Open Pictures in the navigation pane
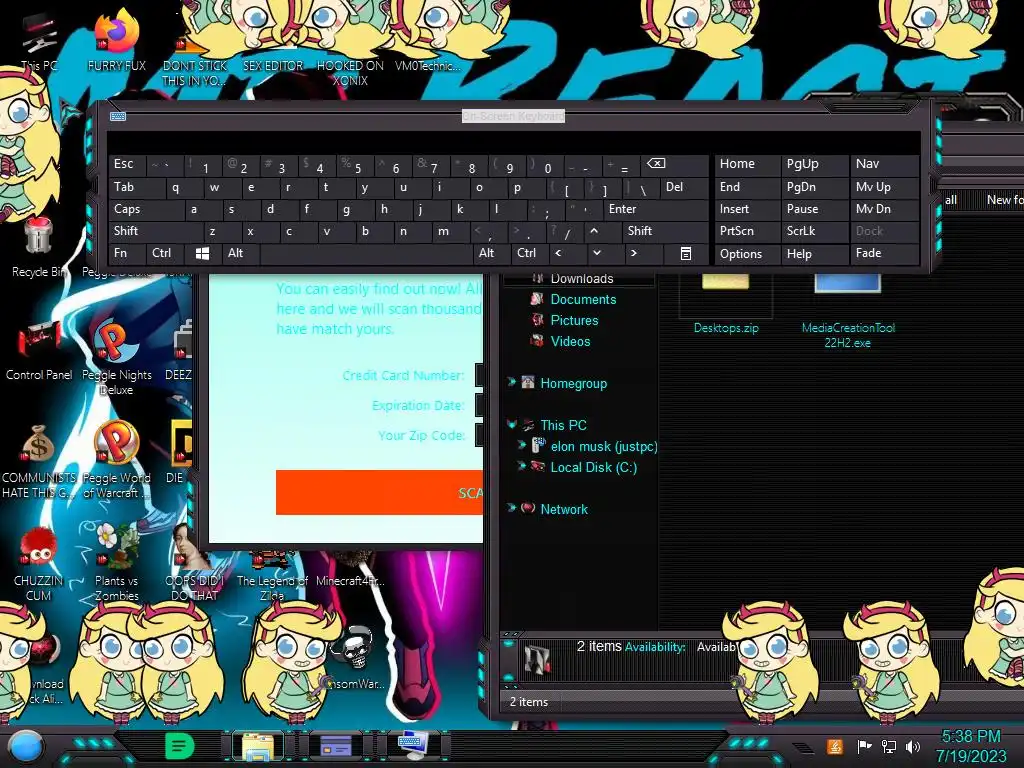Screen dimensions: 1024x768 pyautogui.click(x=574, y=320)
